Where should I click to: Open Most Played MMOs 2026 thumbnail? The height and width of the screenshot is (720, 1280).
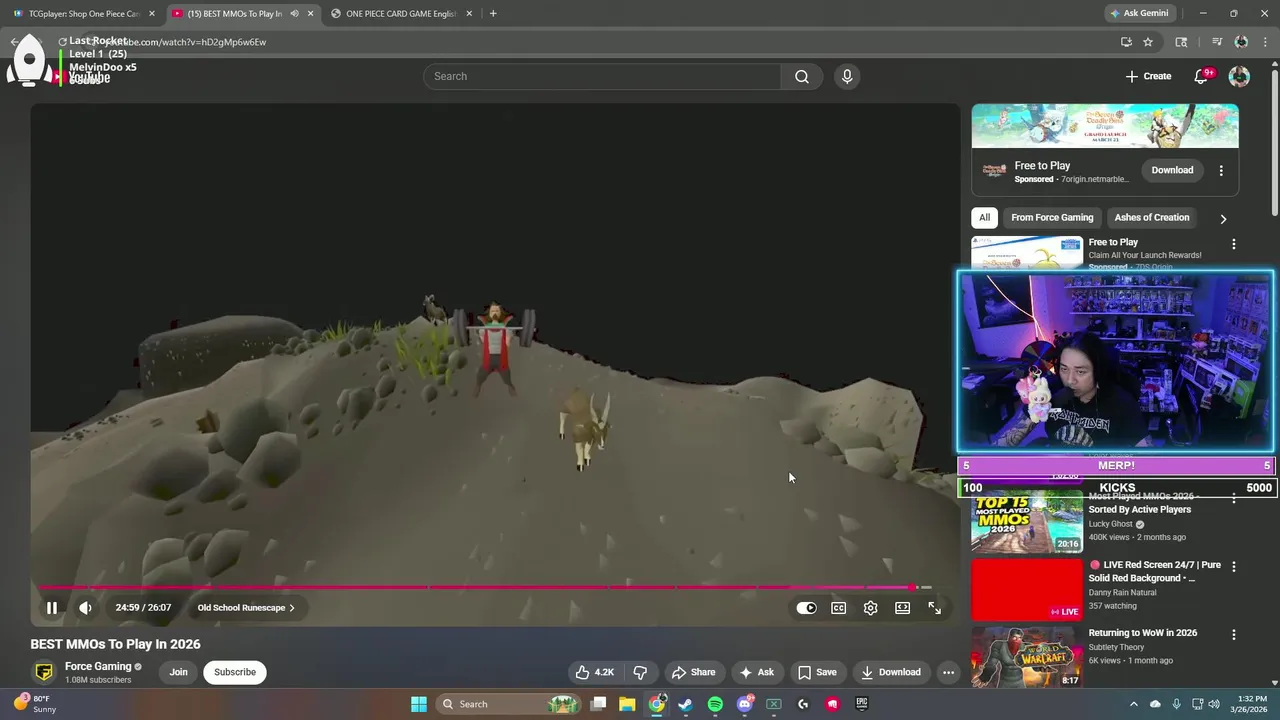[x=1027, y=522]
